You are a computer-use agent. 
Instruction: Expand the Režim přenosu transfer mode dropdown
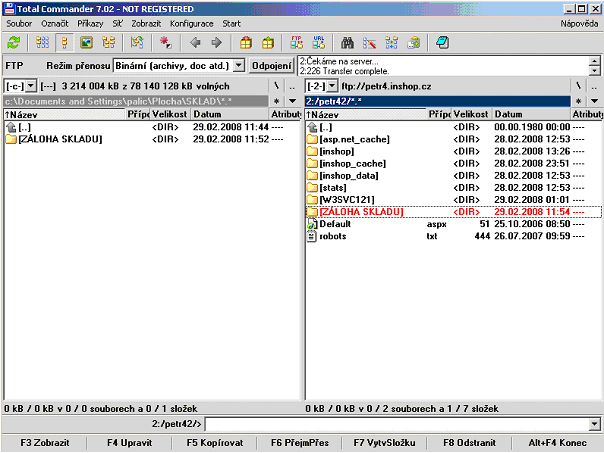tap(239, 65)
